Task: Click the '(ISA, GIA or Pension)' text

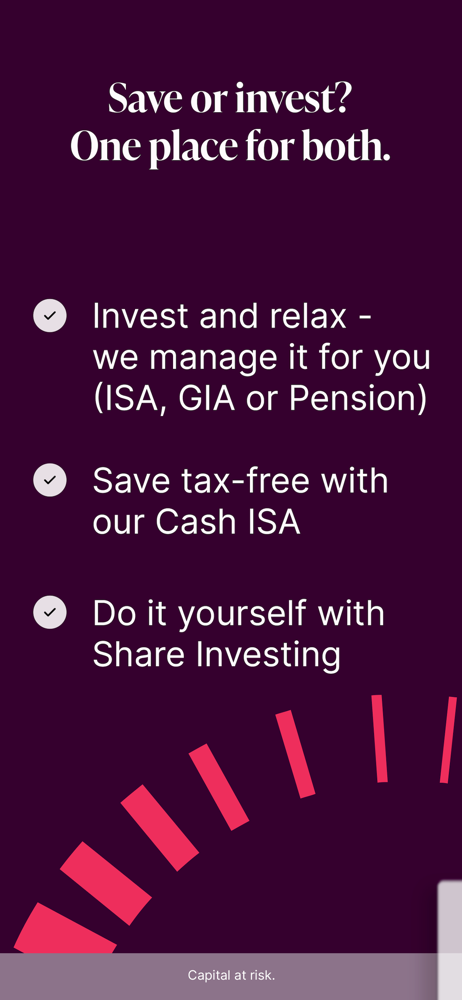Action: coord(260,401)
